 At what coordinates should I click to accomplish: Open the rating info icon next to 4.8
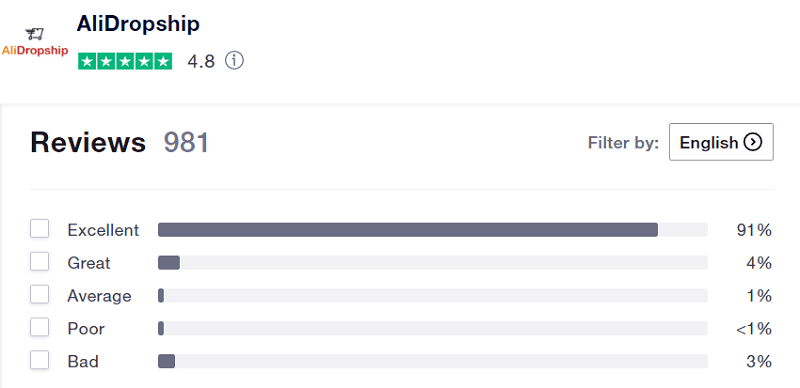[x=234, y=61]
